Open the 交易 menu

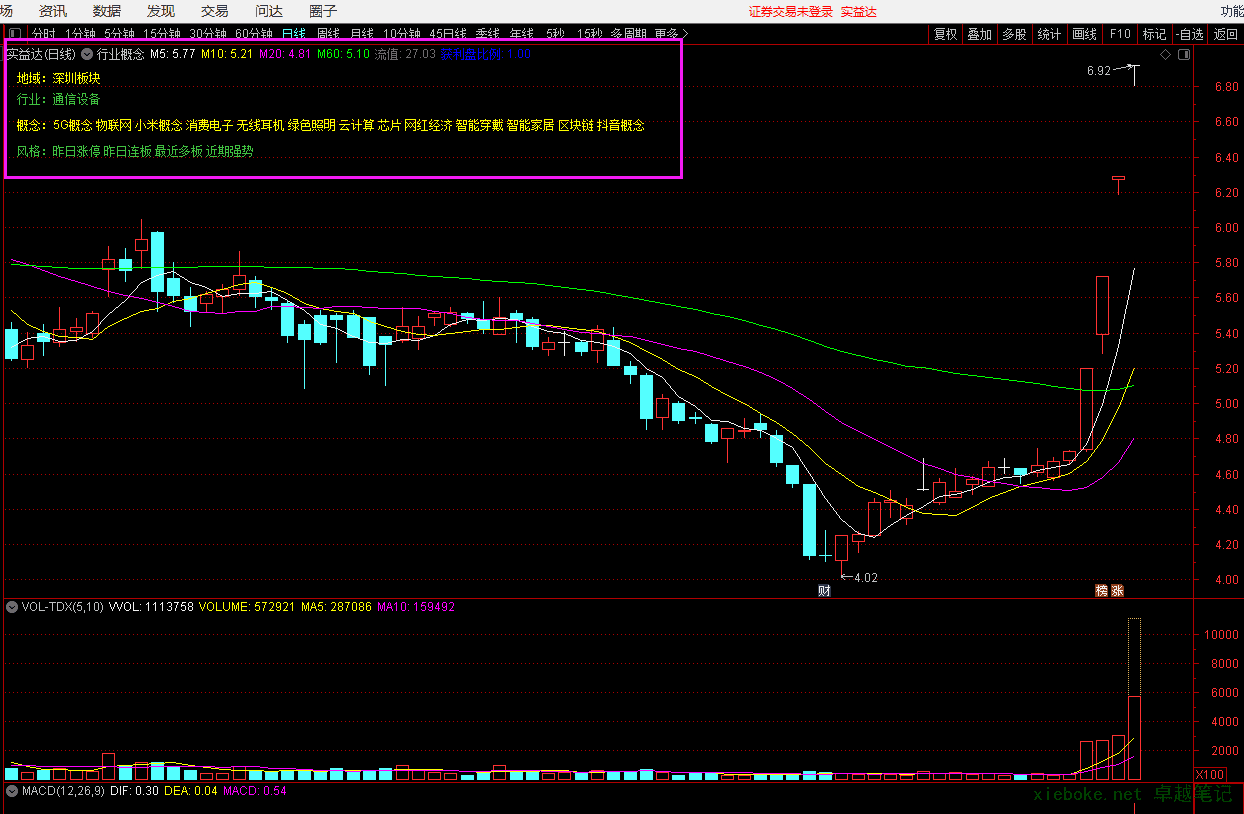point(214,11)
